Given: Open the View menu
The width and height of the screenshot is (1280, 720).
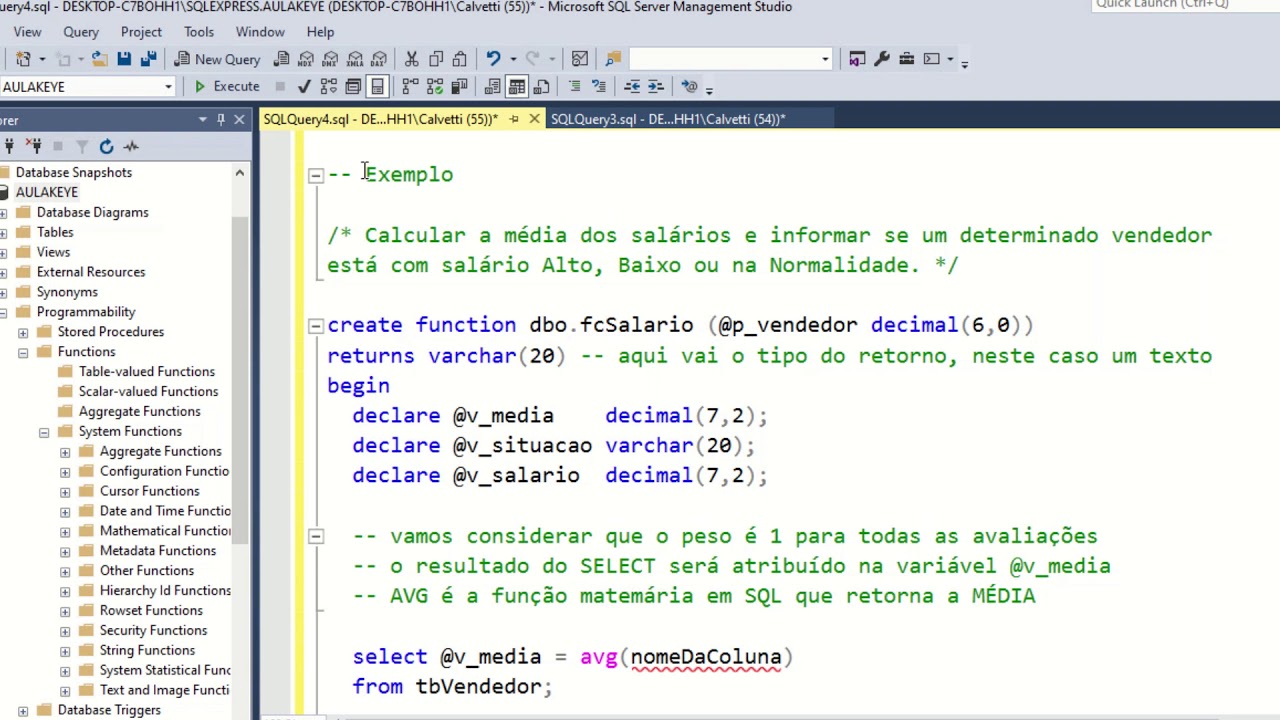Looking at the screenshot, I should (27, 32).
